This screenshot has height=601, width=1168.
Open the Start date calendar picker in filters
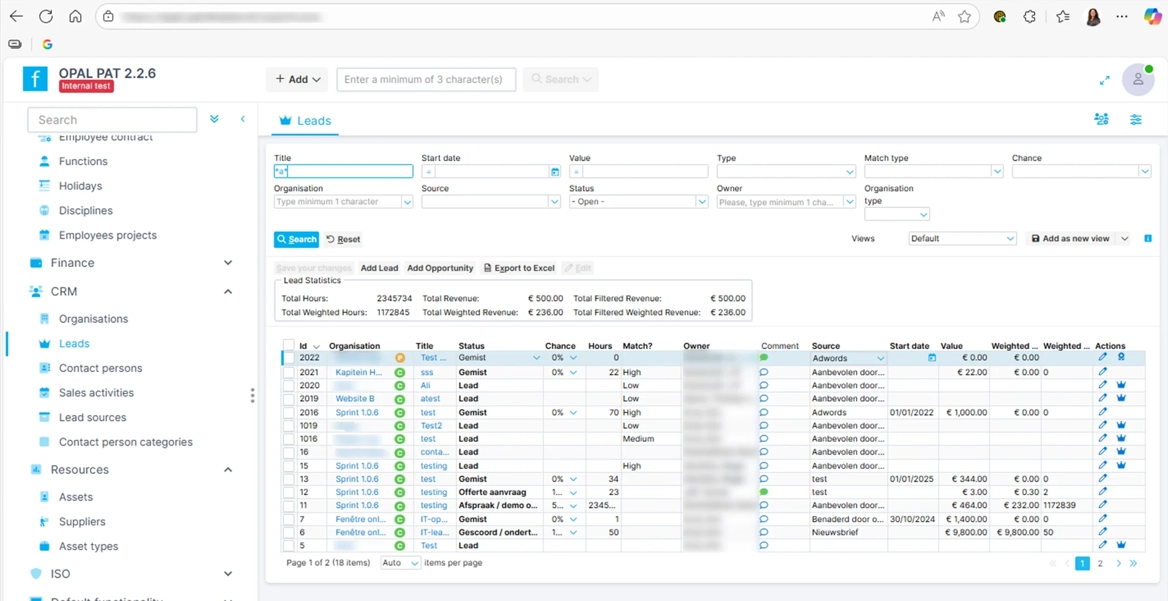point(555,172)
